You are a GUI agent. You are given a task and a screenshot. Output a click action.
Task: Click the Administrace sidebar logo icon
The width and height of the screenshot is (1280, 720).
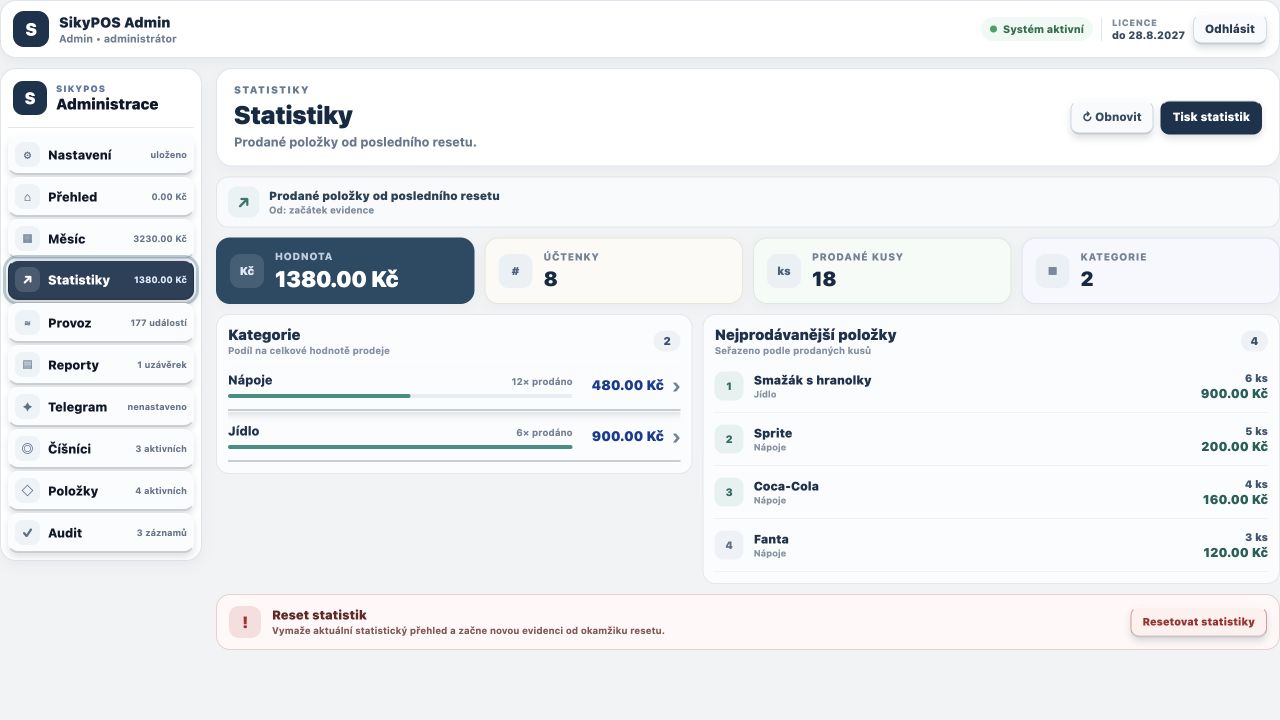[30, 98]
